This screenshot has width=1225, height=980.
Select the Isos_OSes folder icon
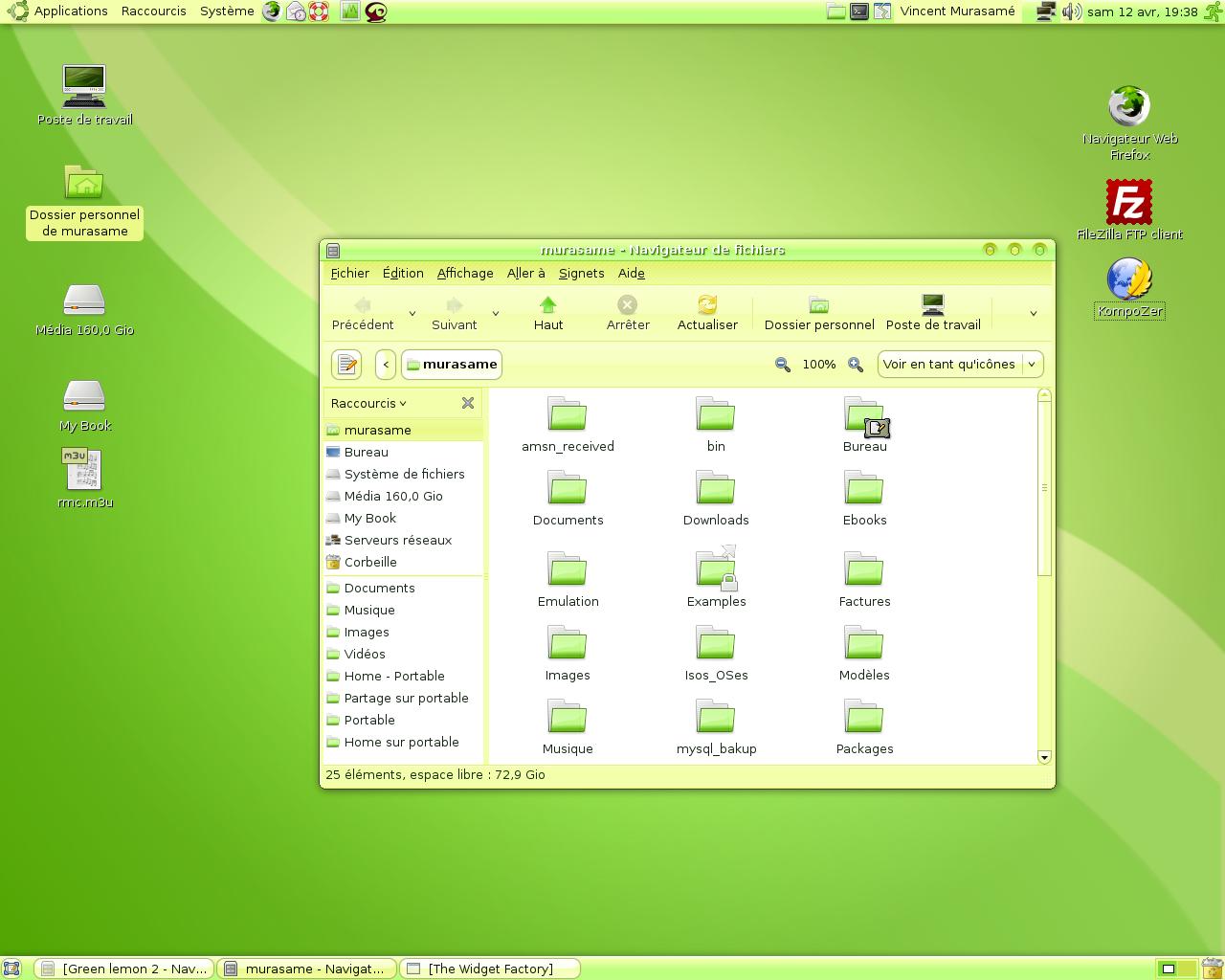point(716,643)
